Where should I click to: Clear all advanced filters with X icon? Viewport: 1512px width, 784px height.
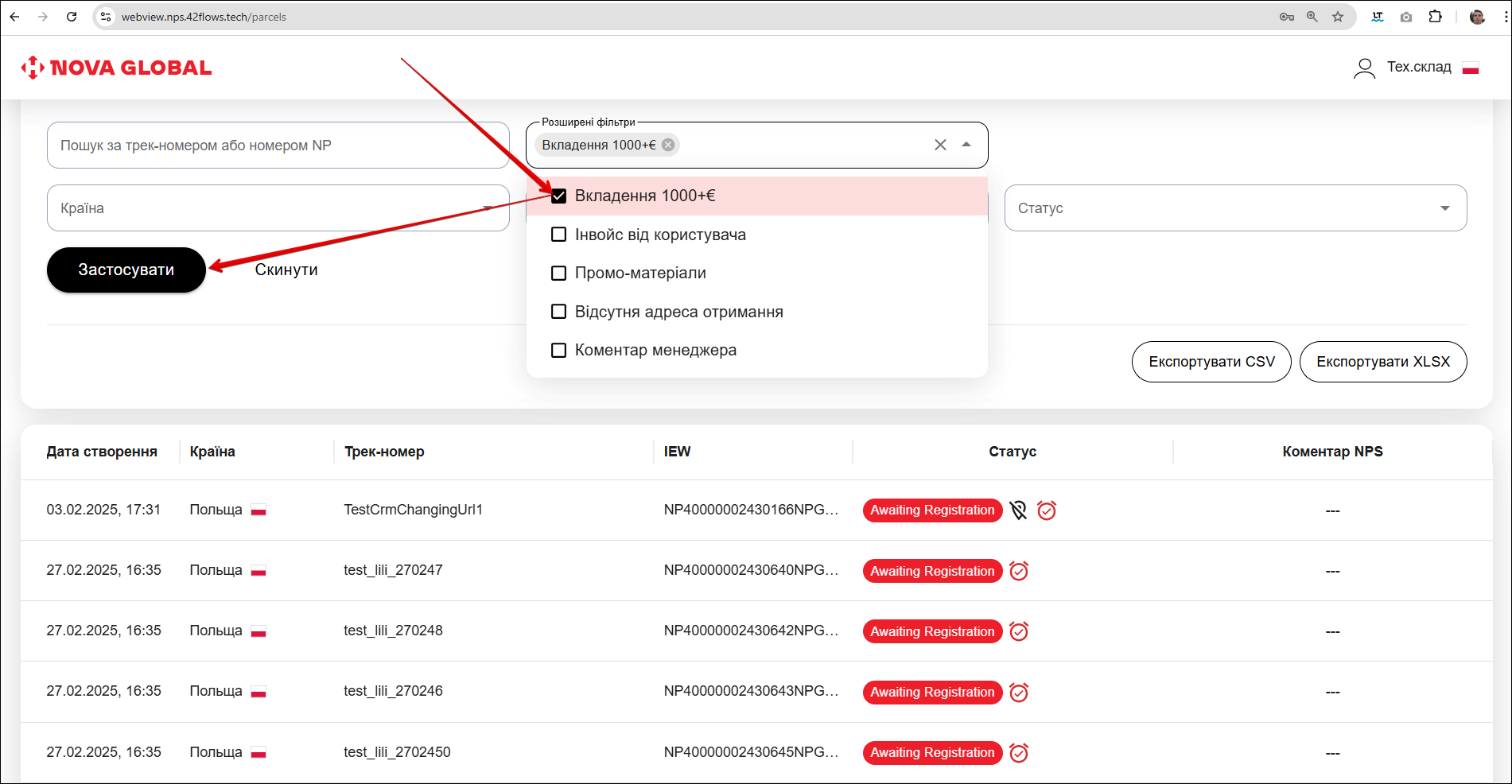pos(940,145)
